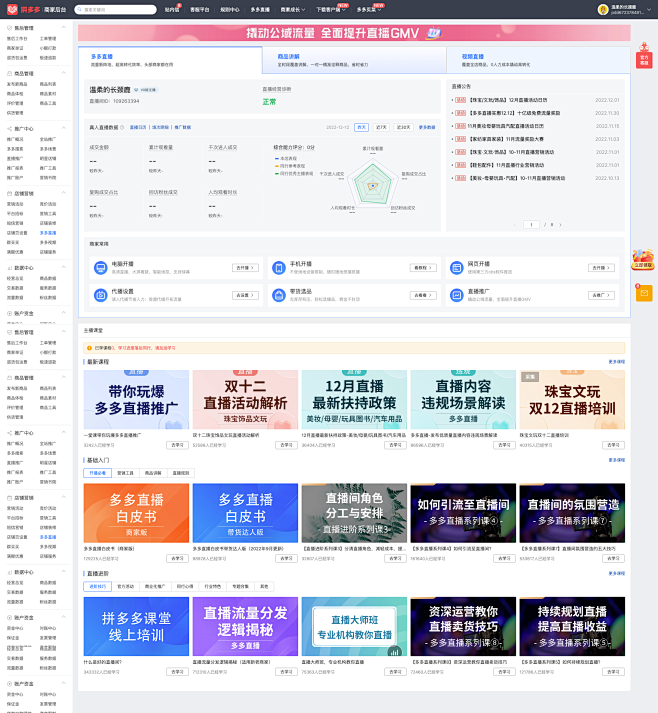Open 站内信 messages with red badge
Viewport: 658px width, 713px height.
click(x=172, y=10)
